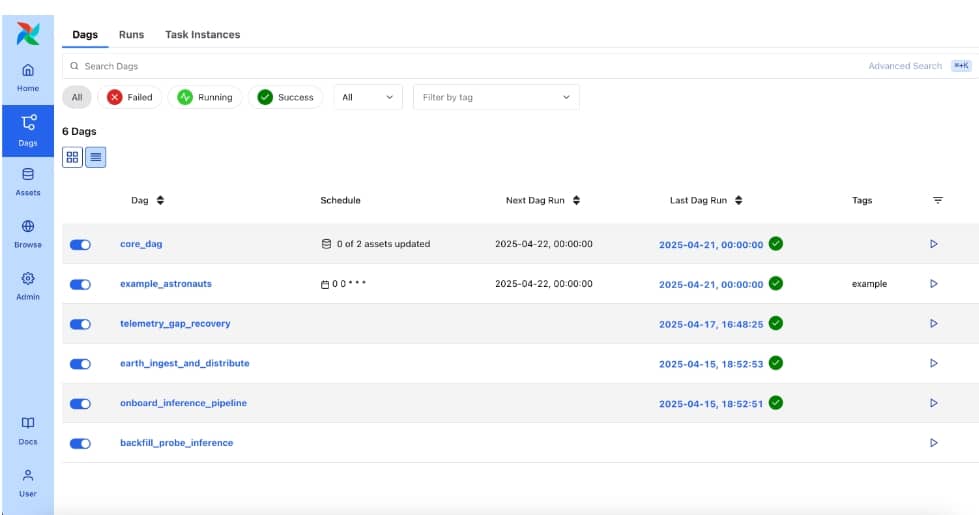Click the Schedule column header
This screenshot has width=979, height=515.
(x=340, y=200)
